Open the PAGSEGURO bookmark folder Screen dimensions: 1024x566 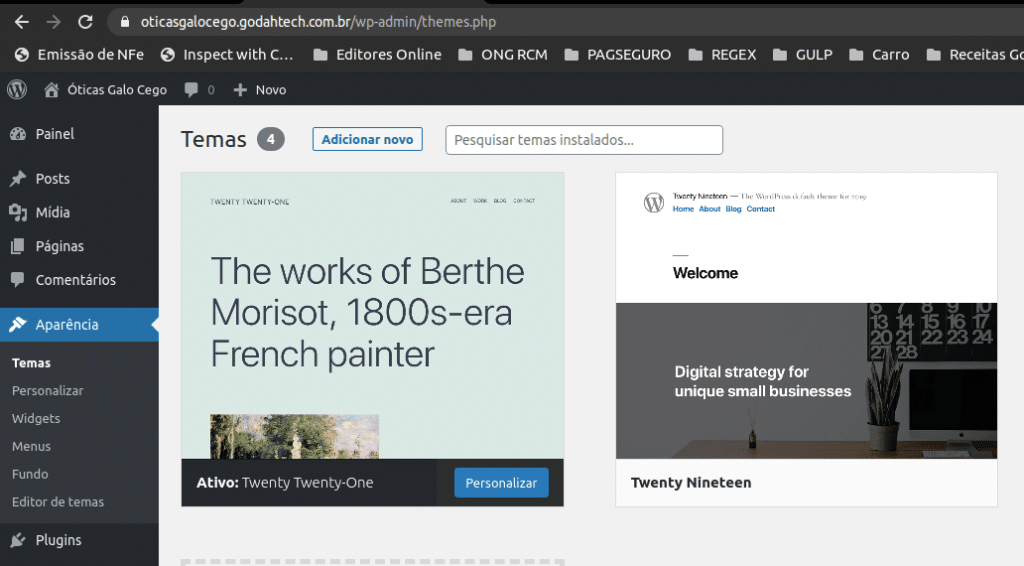[x=618, y=55]
